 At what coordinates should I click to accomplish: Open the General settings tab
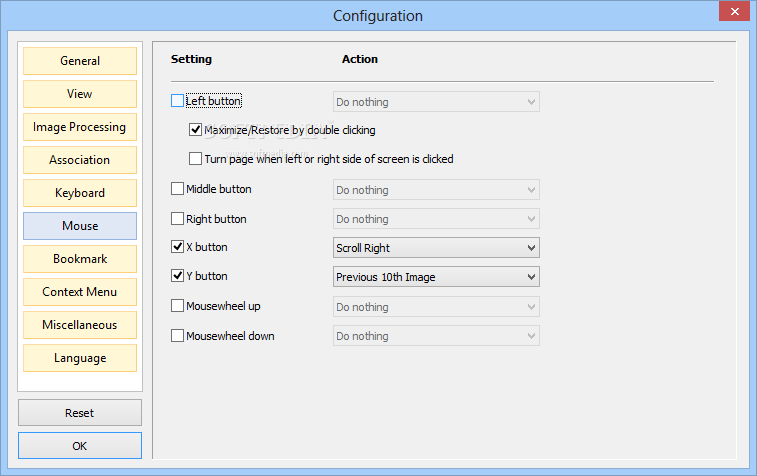click(x=80, y=61)
